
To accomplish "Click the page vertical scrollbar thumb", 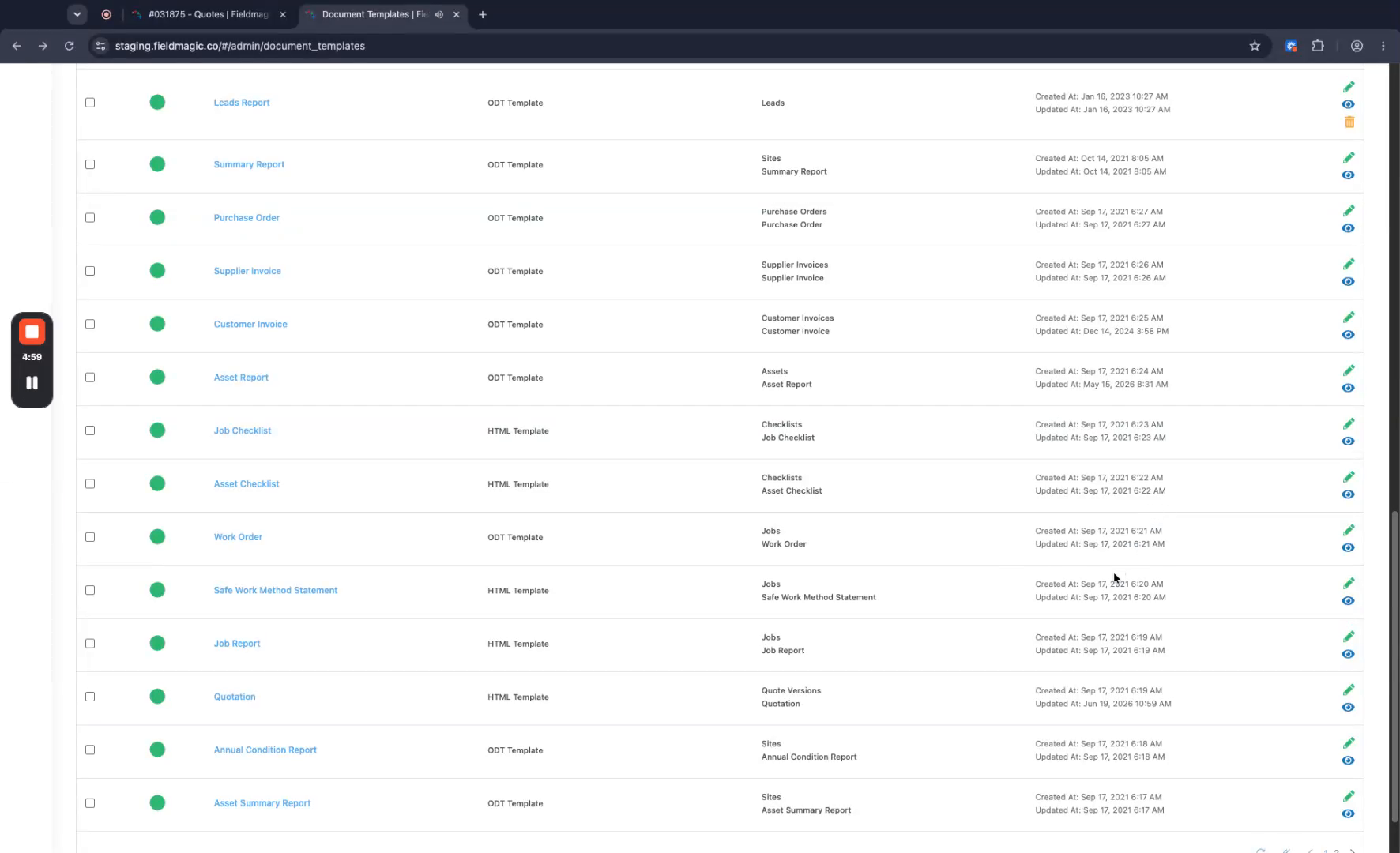I will (x=1394, y=668).
